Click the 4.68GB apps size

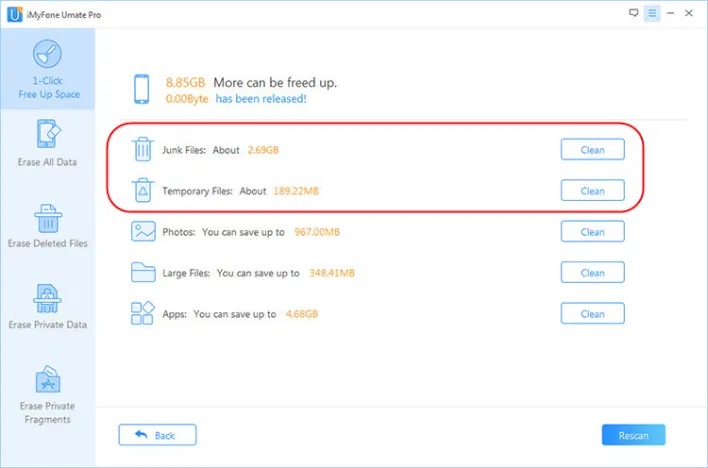[x=302, y=314]
